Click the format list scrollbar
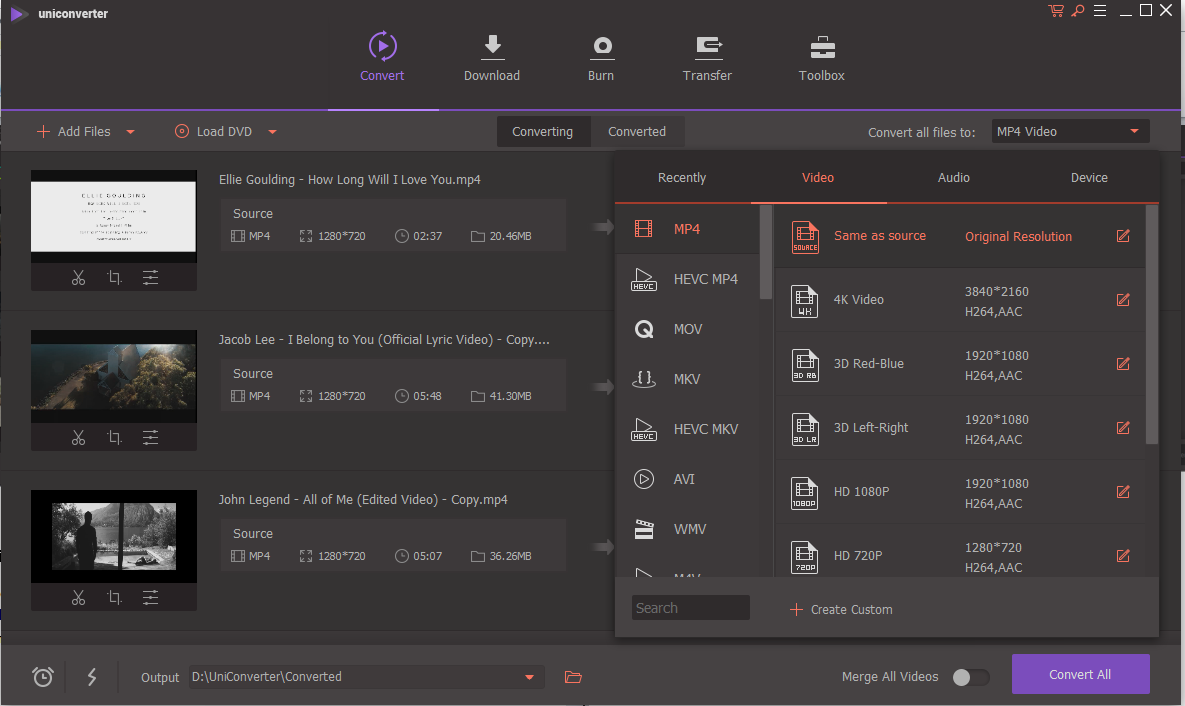Viewport: 1185px width, 706px height. pyautogui.click(x=766, y=252)
